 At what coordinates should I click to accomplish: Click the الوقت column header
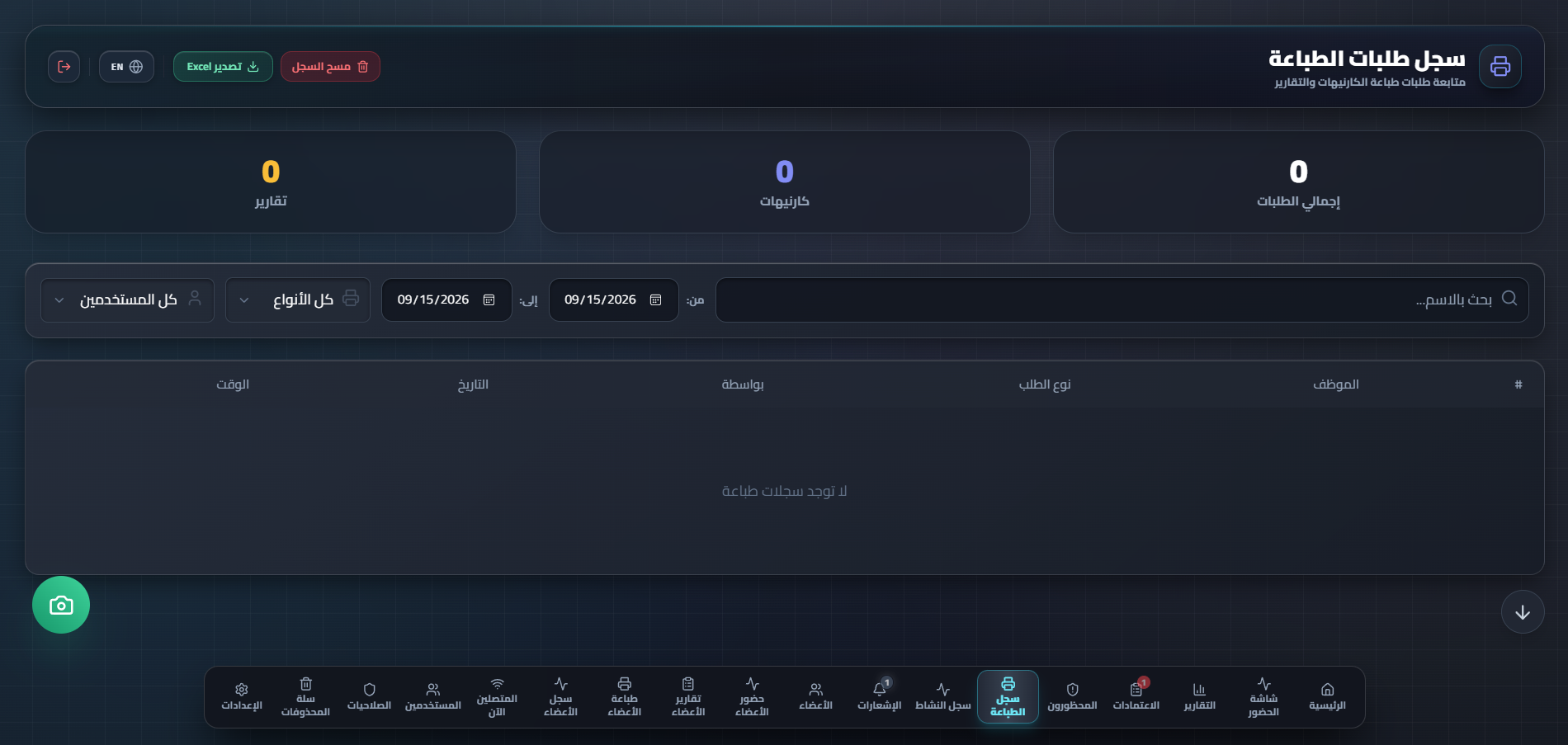coord(233,384)
